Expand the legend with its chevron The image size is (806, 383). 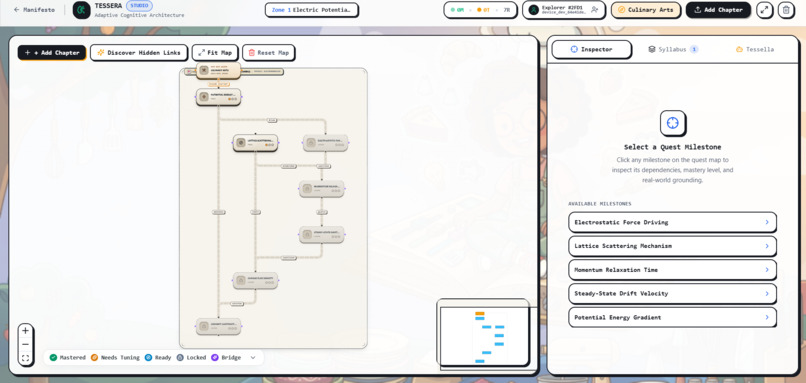click(x=253, y=357)
